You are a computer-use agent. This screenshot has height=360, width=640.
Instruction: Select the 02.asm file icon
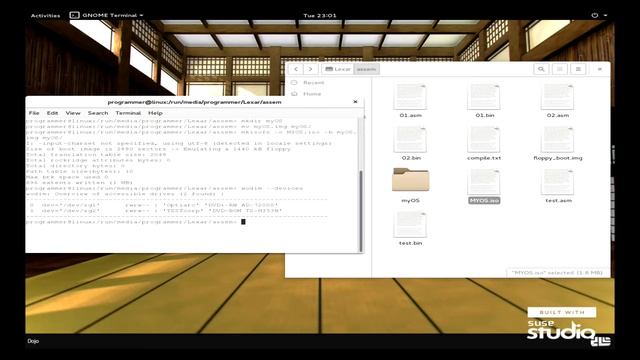(558, 97)
